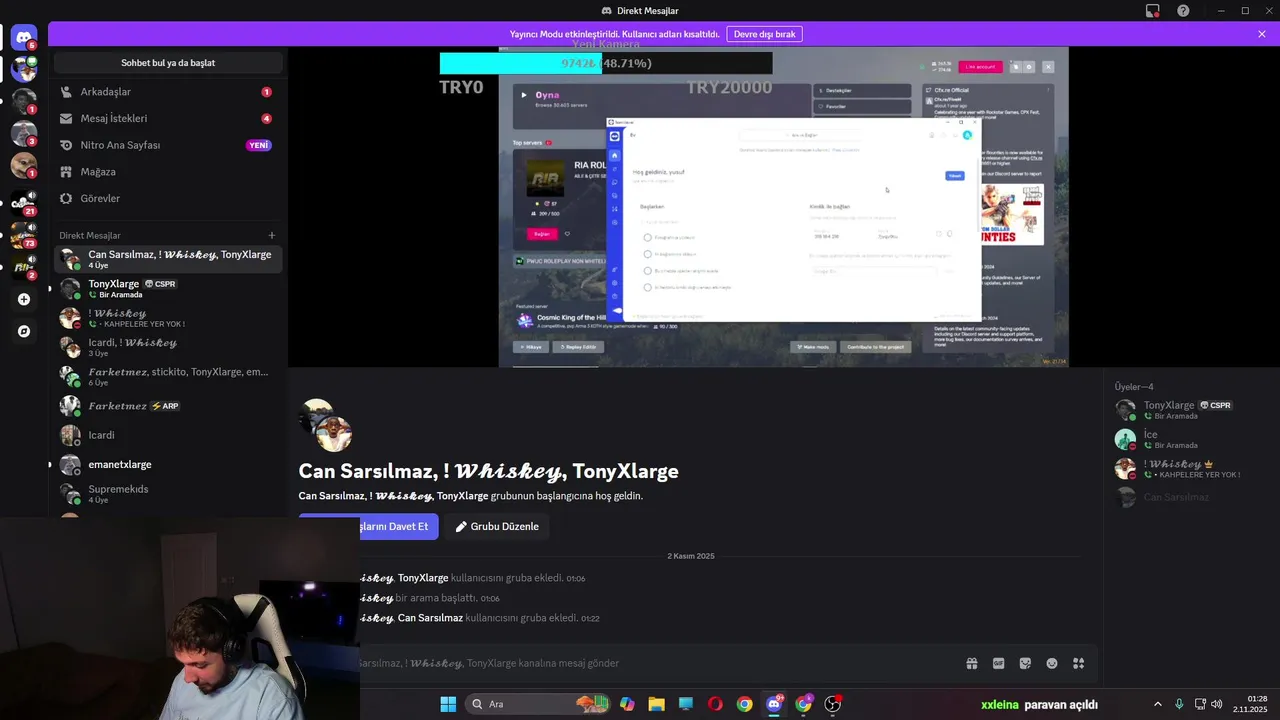
Task: Select the Can Sarsılmaz group DM
Action: pyautogui.click(x=168, y=259)
